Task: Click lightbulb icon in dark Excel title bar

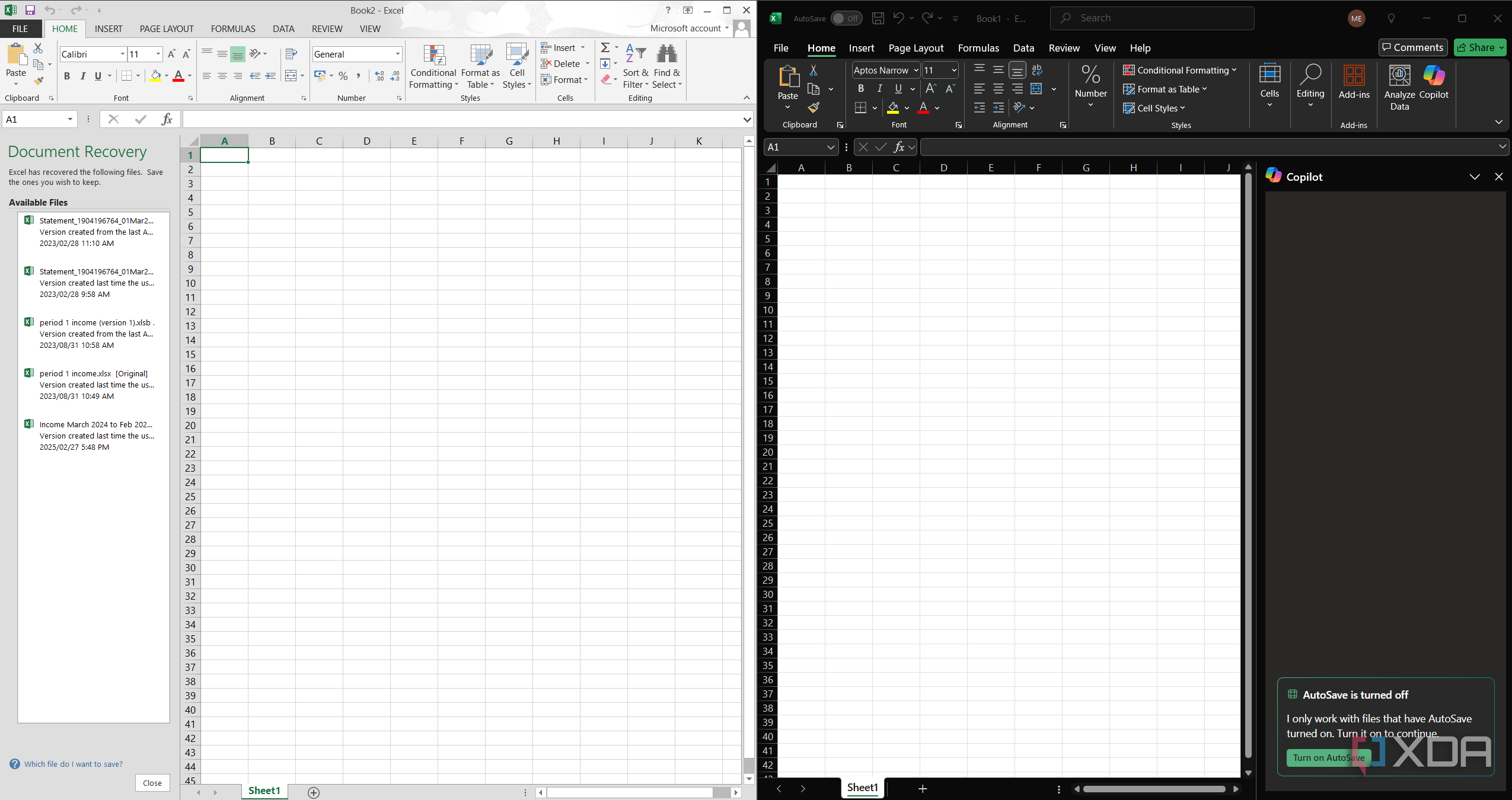Action: click(x=1391, y=18)
